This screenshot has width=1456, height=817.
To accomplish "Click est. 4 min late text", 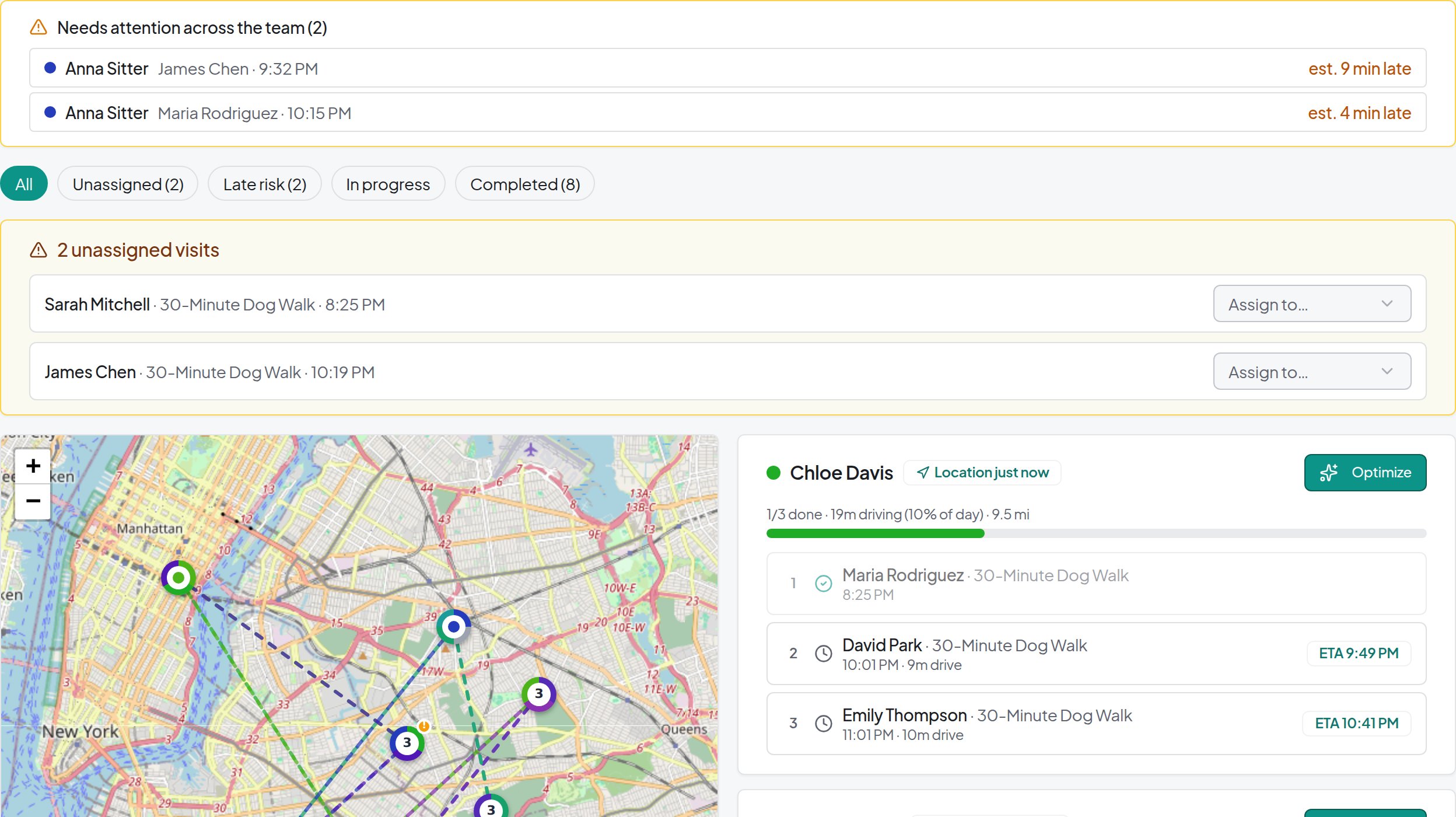I will pos(1359,113).
